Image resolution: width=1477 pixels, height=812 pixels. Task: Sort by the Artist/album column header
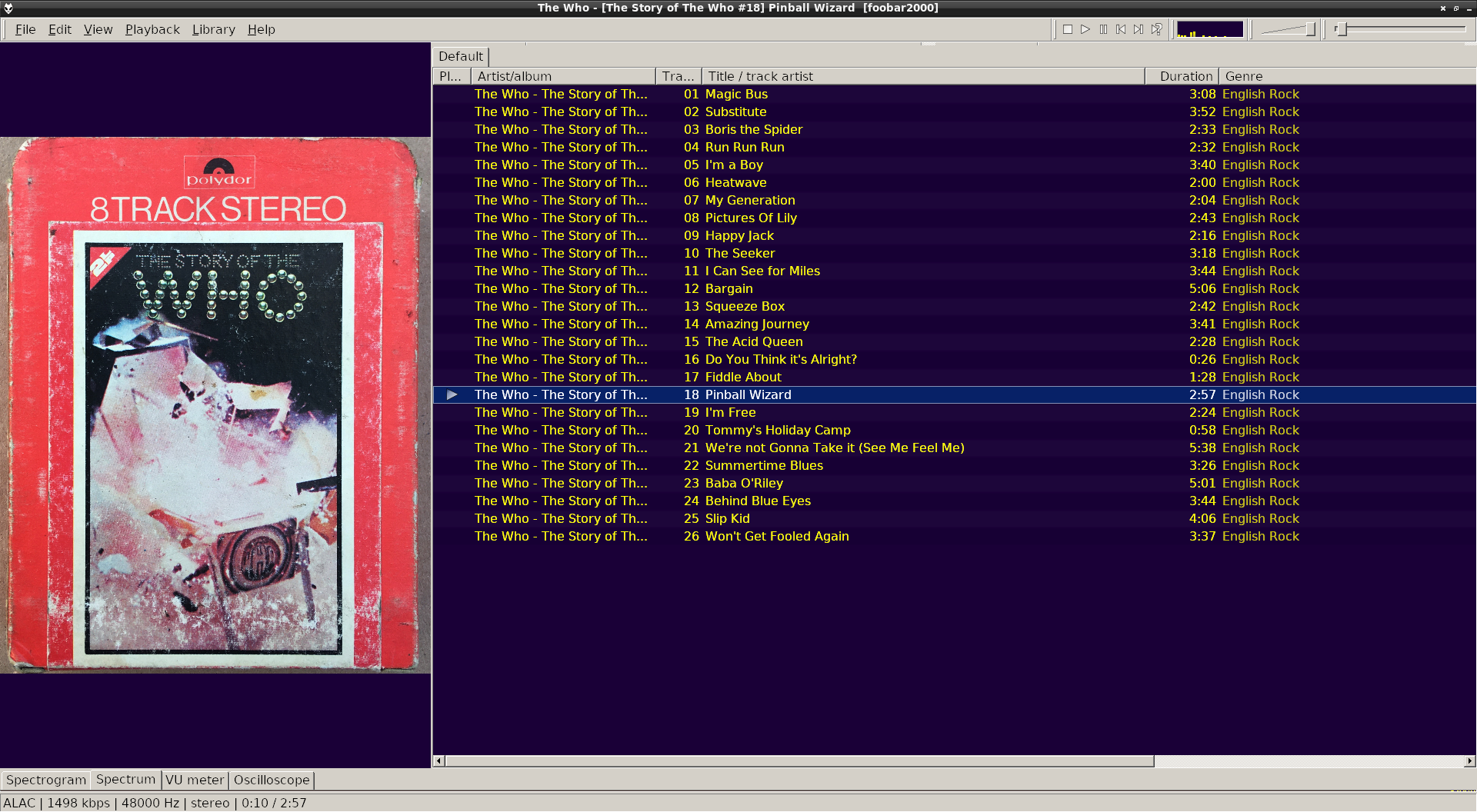[x=563, y=76]
